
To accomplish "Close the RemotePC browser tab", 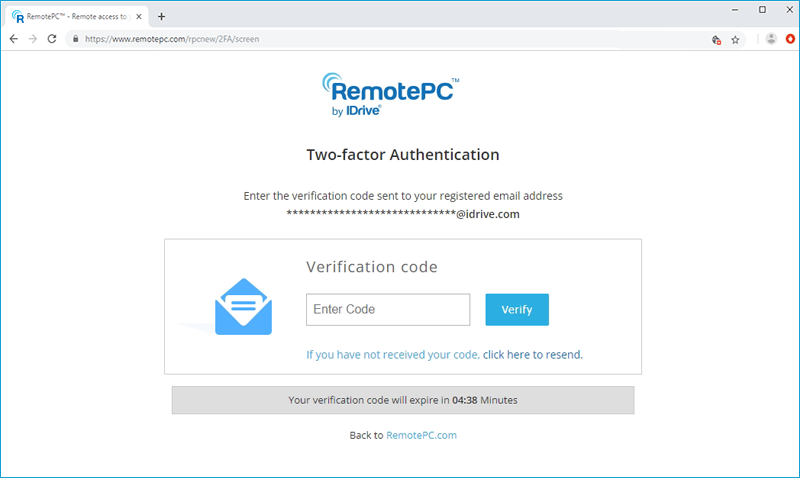I will point(142,16).
